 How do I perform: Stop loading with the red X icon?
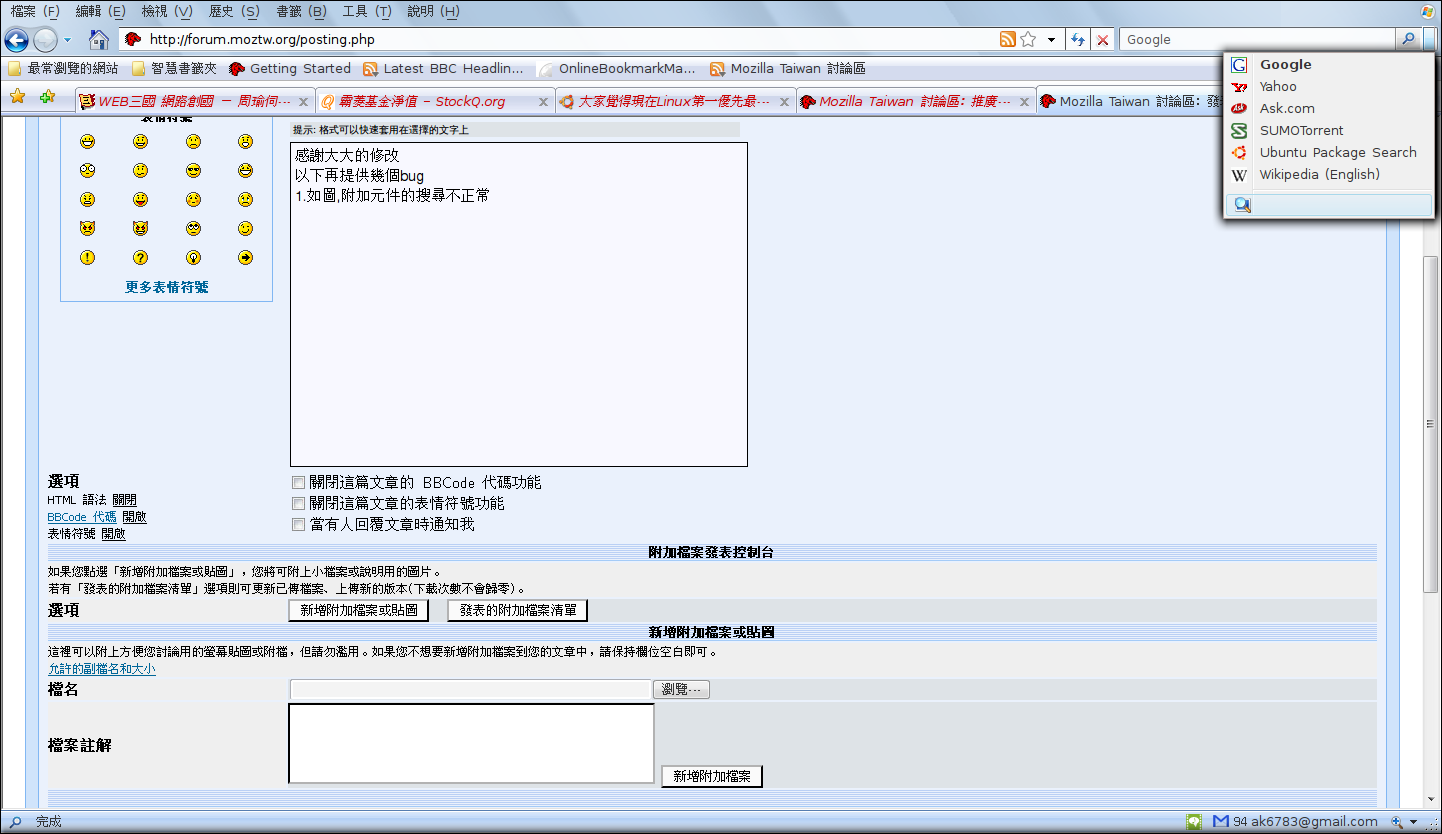pyautogui.click(x=1103, y=40)
